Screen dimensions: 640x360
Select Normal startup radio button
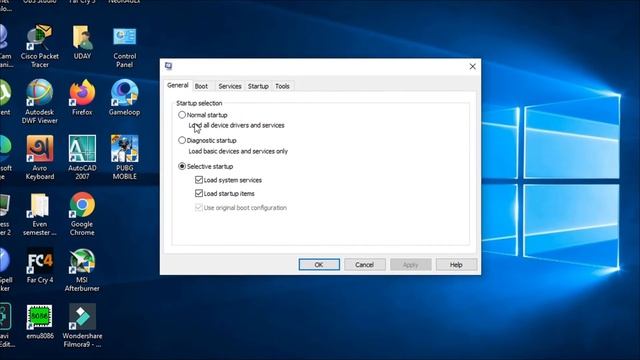[x=182, y=115]
